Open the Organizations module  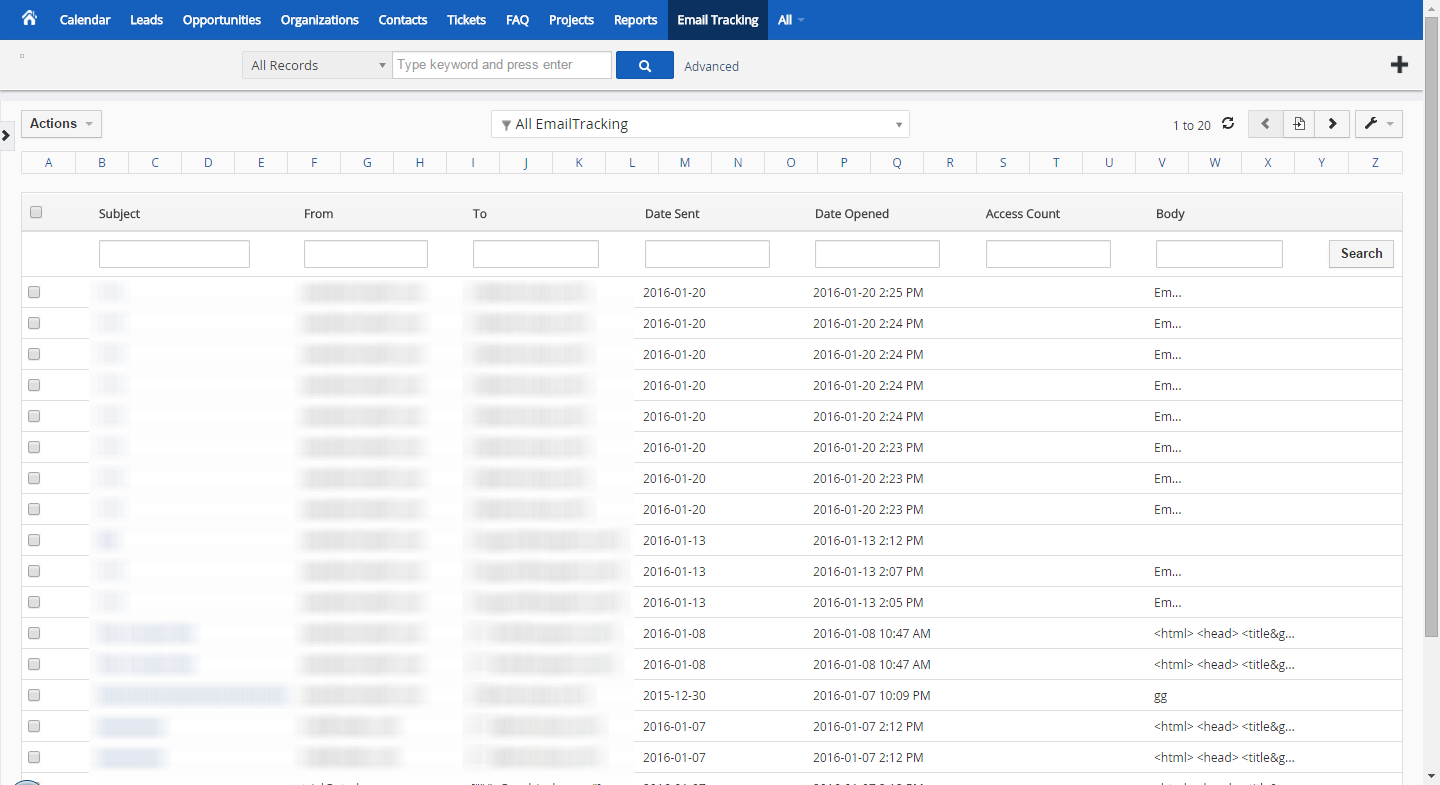(320, 20)
